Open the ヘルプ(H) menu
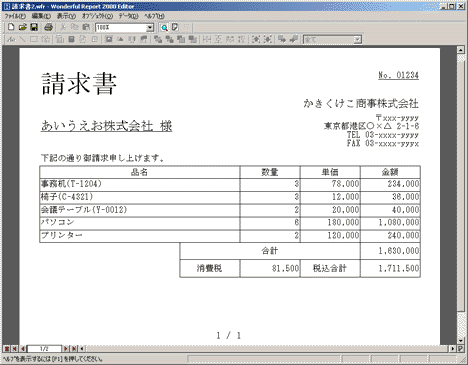Image resolution: width=468 pixels, height=365 pixels. 154,16
